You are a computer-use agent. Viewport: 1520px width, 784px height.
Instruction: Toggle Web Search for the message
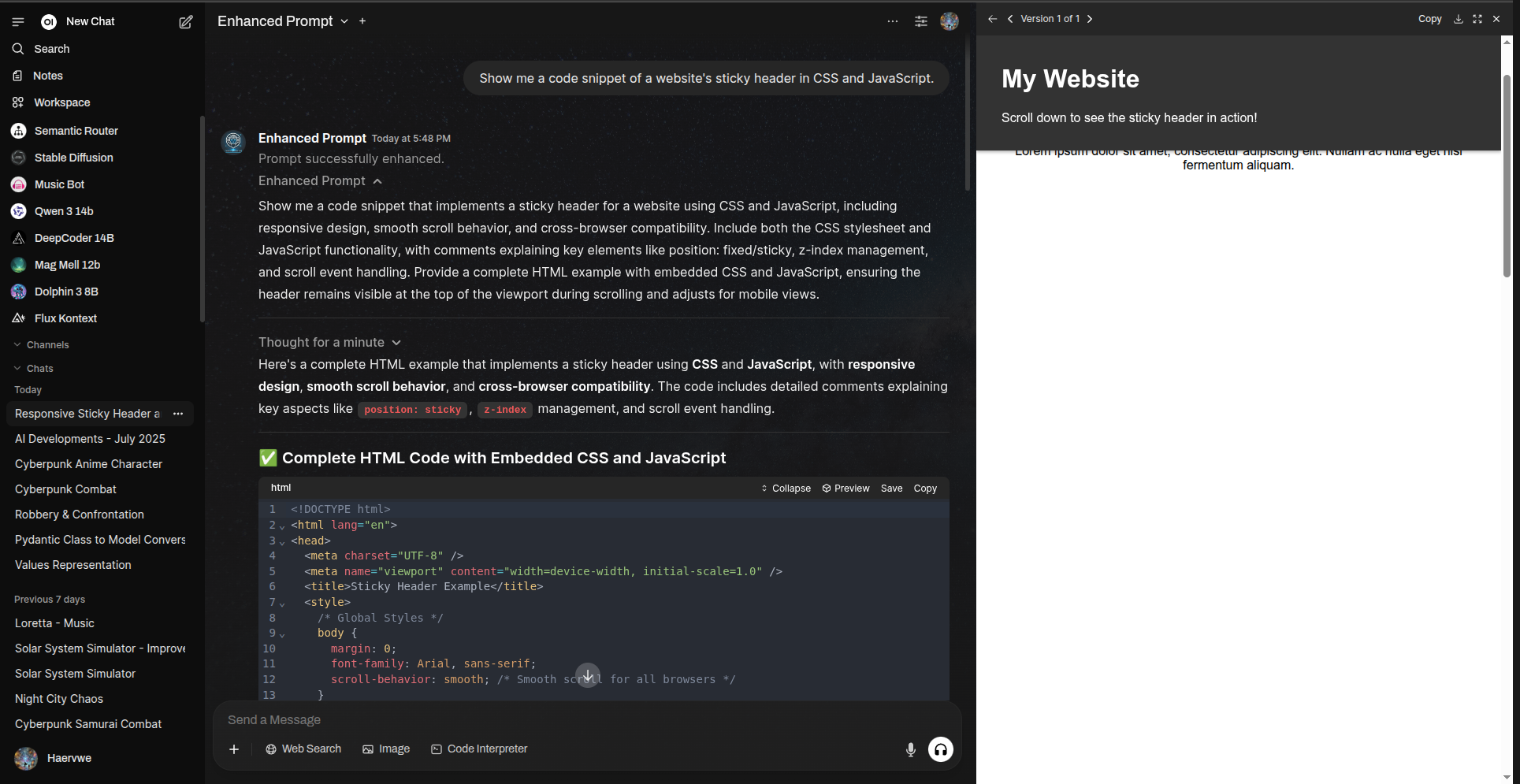(x=303, y=749)
